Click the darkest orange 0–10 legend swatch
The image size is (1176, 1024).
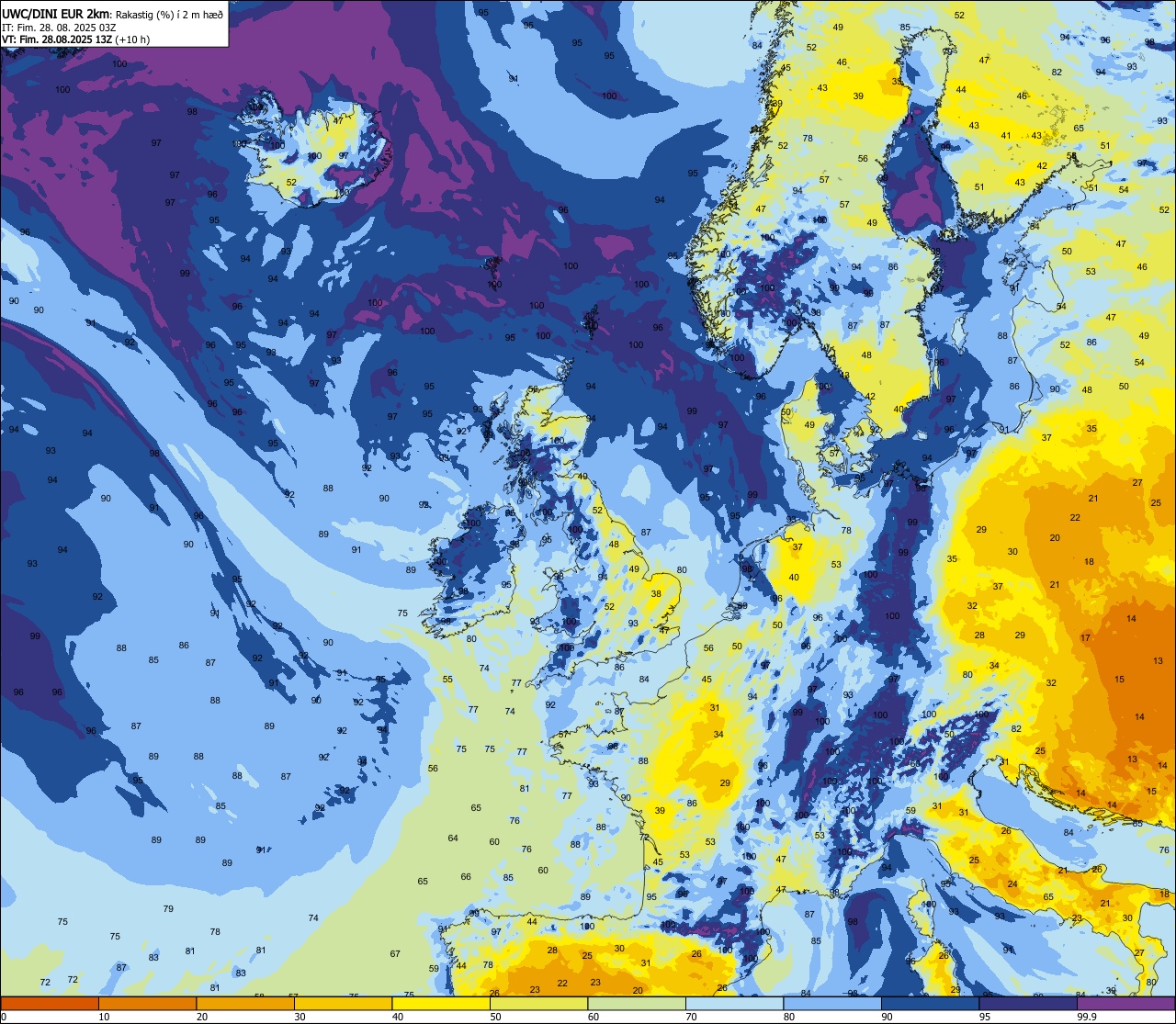[x=50, y=1003]
